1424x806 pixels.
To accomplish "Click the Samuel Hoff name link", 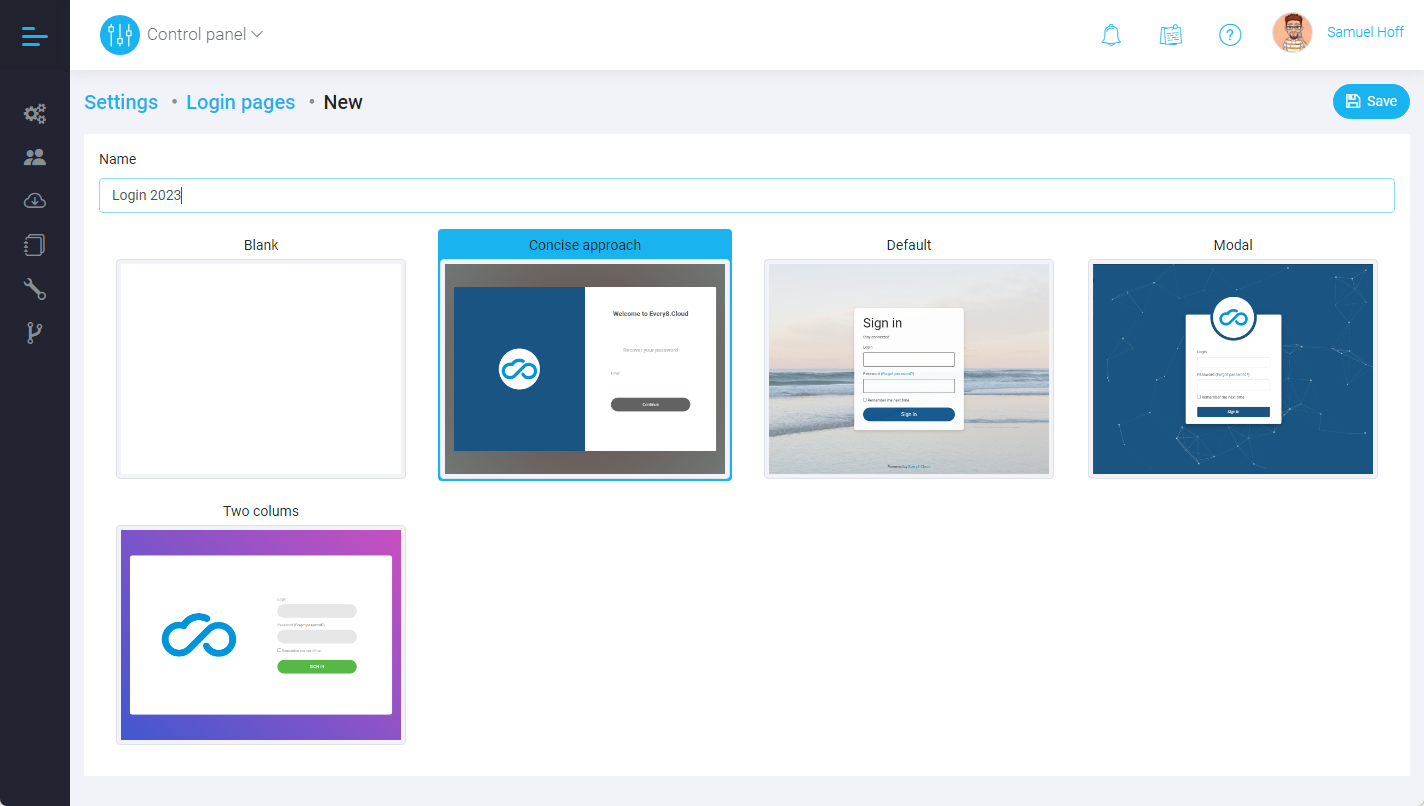I will 1365,32.
